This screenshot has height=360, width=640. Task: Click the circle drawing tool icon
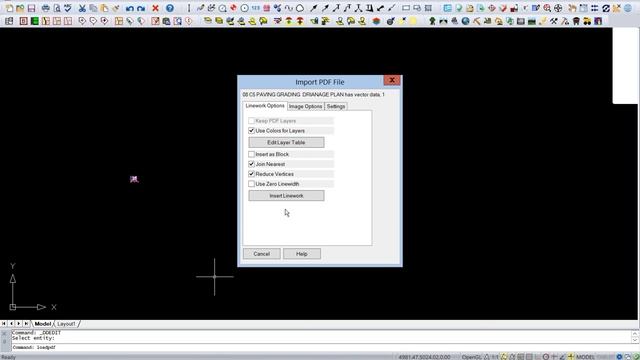point(244,8)
